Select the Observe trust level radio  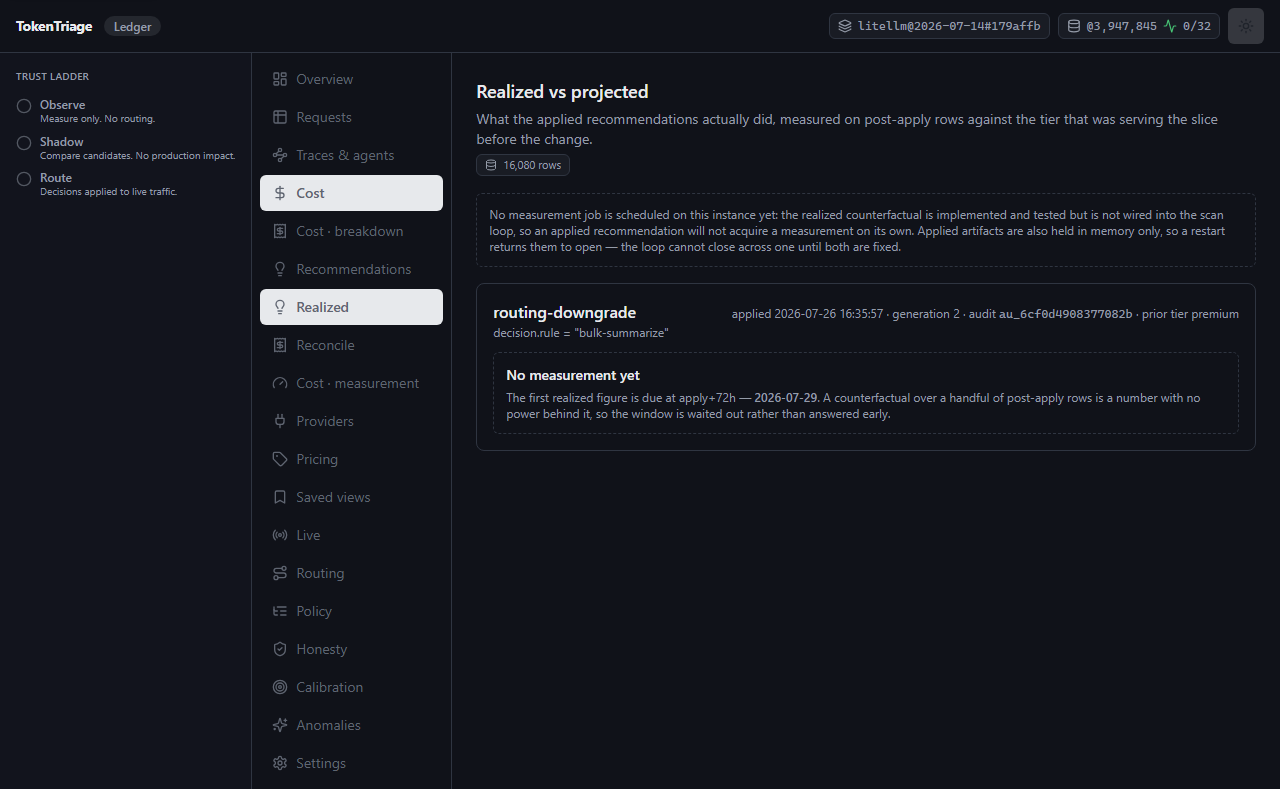[24, 106]
